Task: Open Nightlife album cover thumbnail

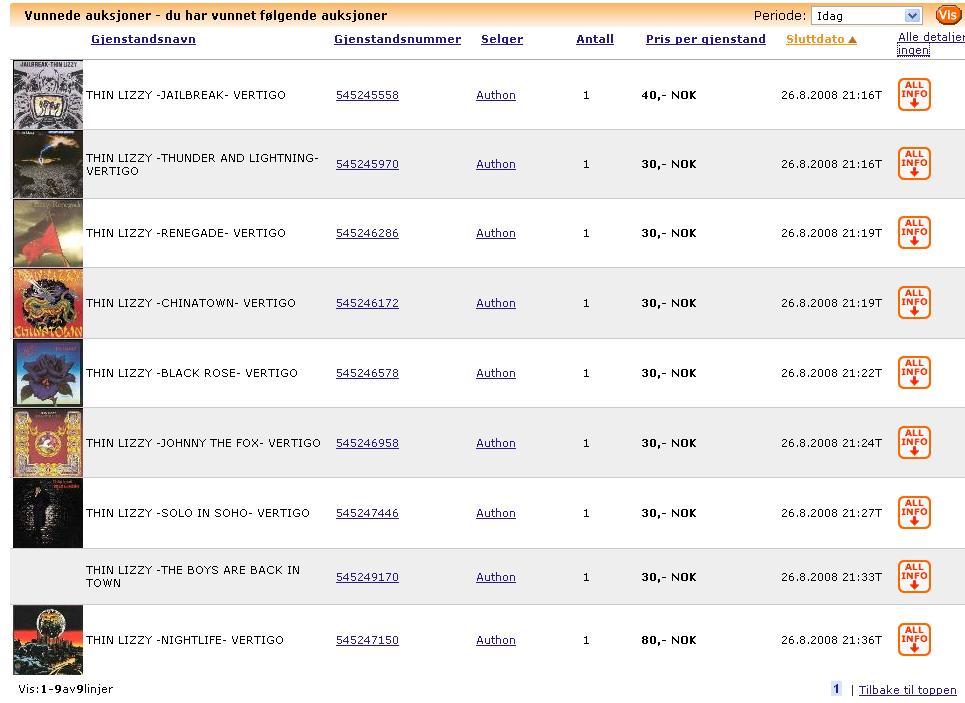Action: point(48,640)
